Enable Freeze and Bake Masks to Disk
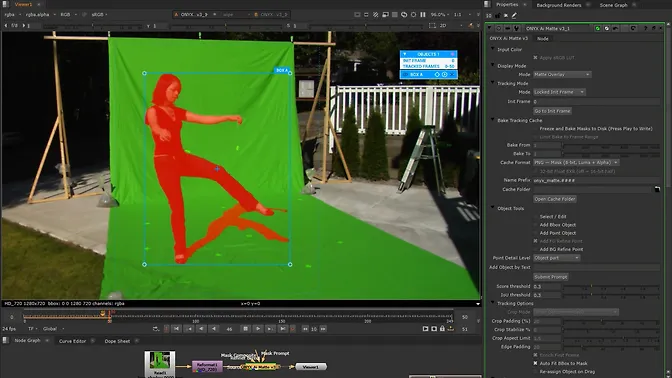 (535, 129)
